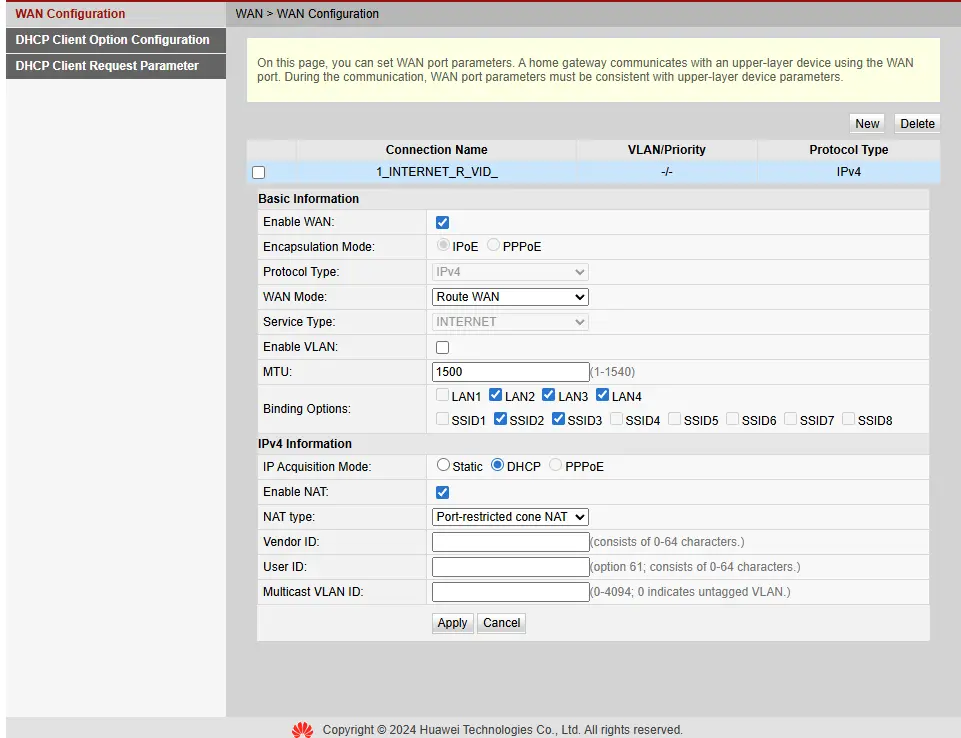Click the Basic Information section heading
The image size is (961, 738).
(x=308, y=199)
